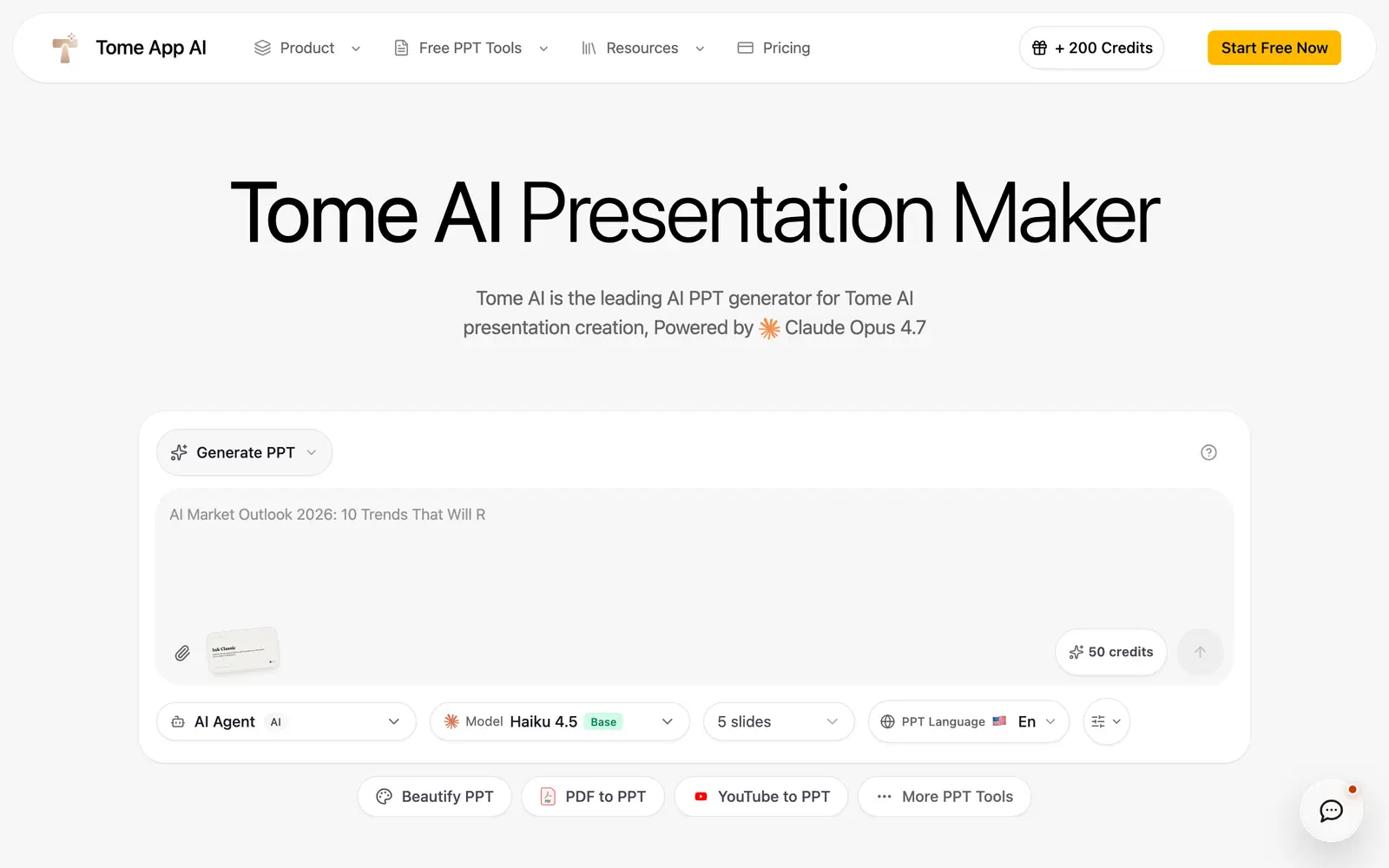Open the Resources menu
The image size is (1389, 868).
coord(642,48)
